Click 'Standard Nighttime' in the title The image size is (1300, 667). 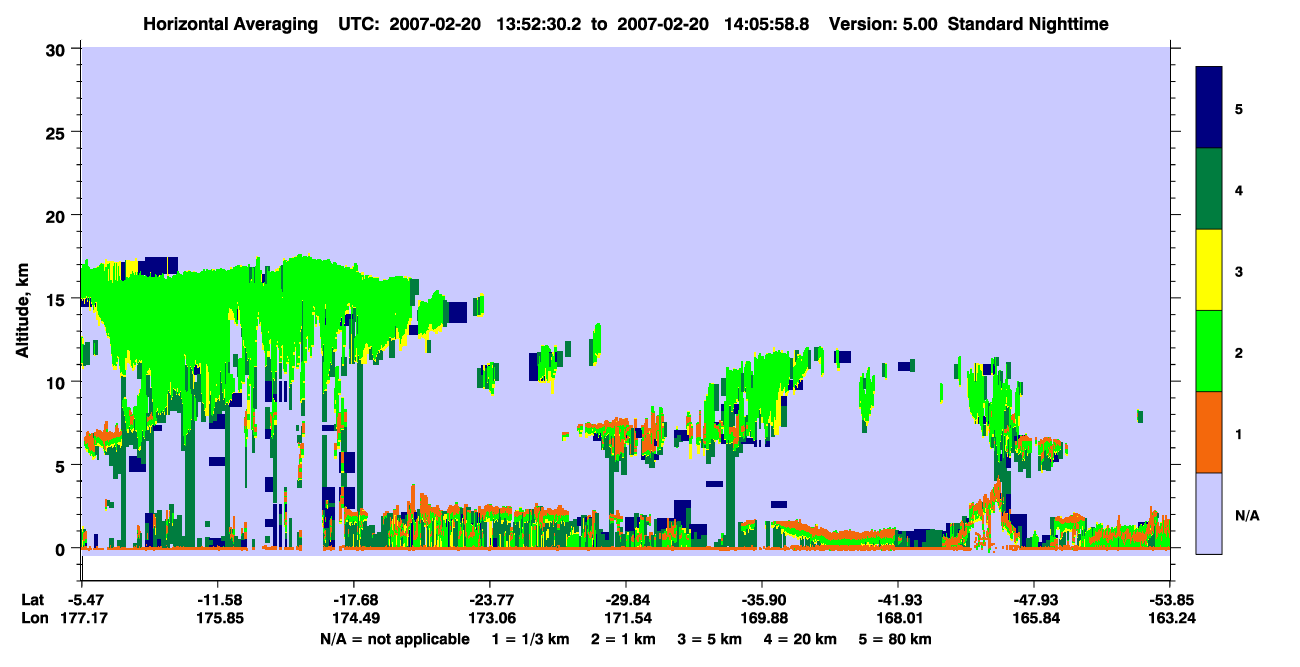point(1029,23)
